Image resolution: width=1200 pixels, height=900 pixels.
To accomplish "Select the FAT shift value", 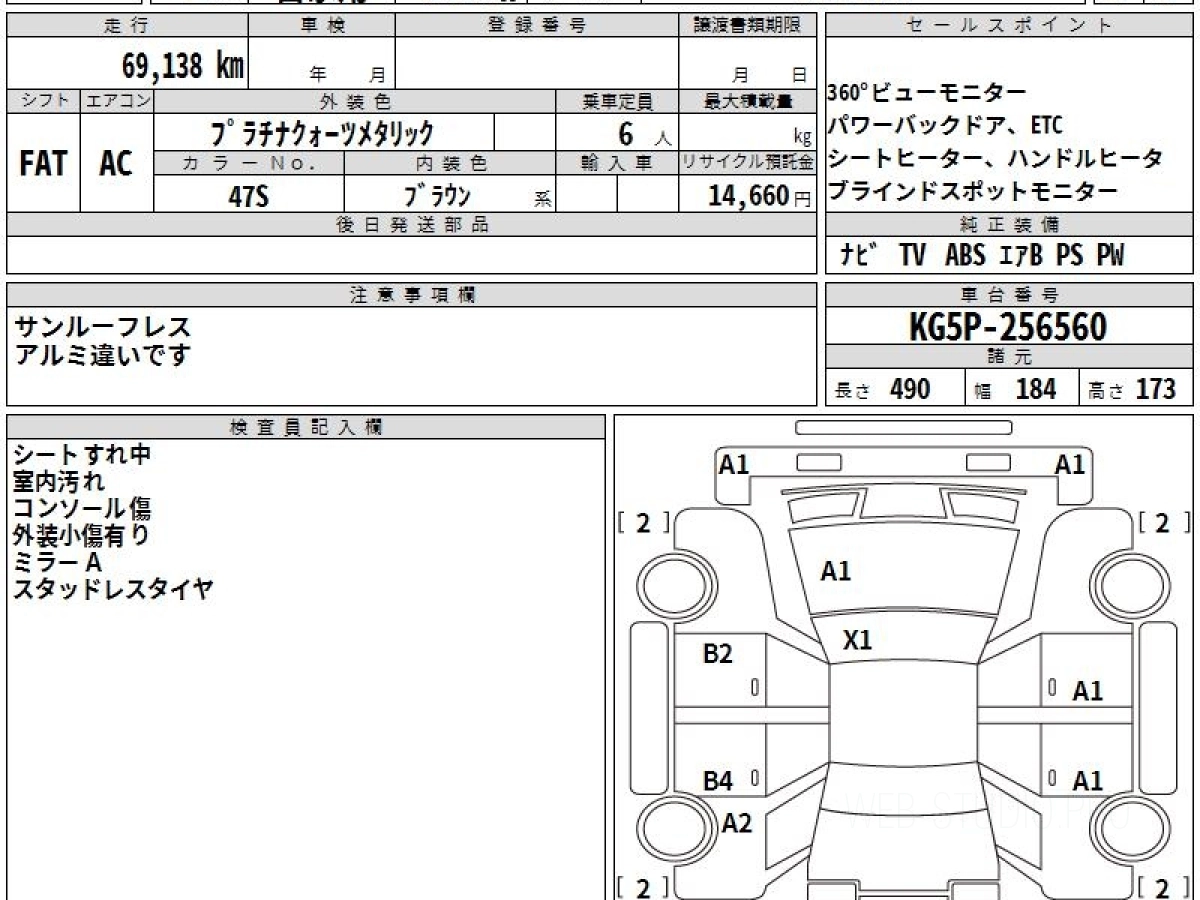I will point(43,164).
